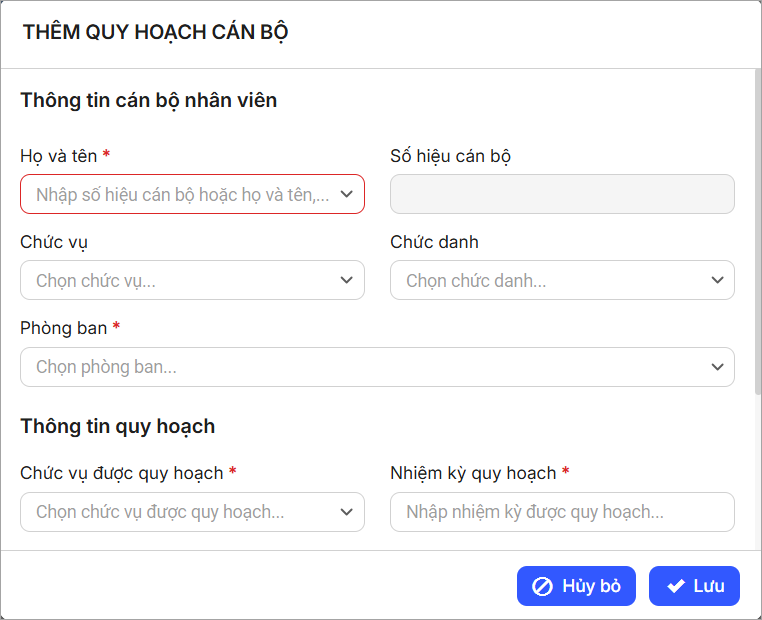The width and height of the screenshot is (762, 620).
Task: Click the chevron arrow in Họ và tên field
Action: (347, 194)
